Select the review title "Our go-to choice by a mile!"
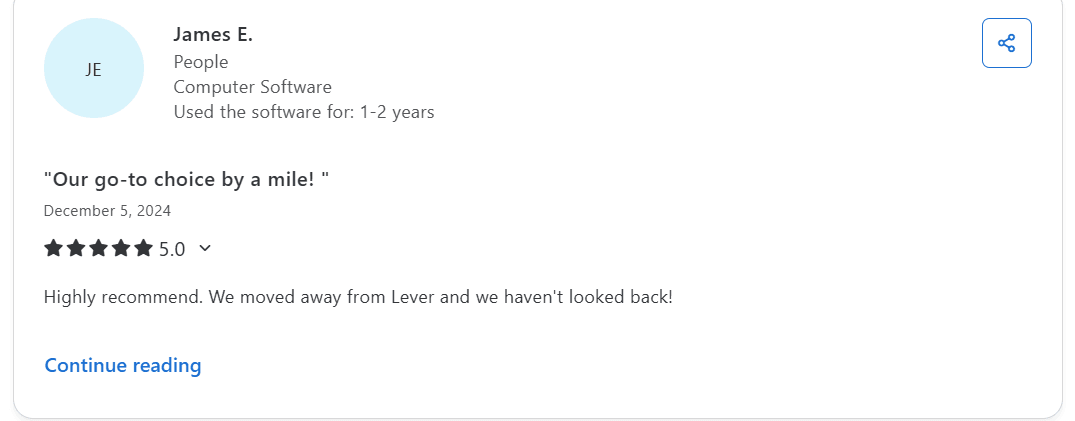Screen dimensions: 1075x421 187,180
